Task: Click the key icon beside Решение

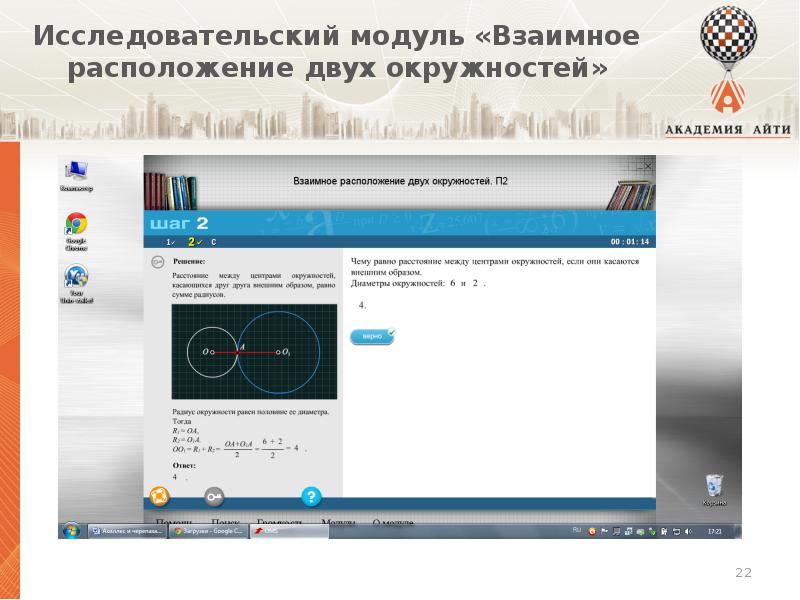Action: [157, 262]
